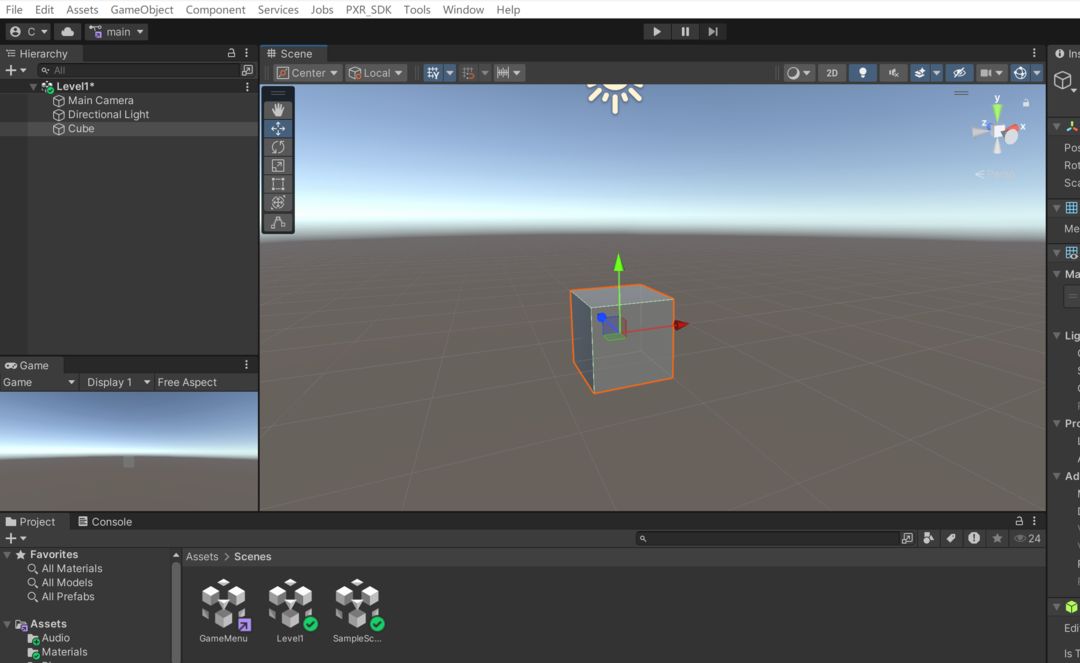Select the combined Transform tool
Viewport: 1080px width, 663px height.
(278, 203)
